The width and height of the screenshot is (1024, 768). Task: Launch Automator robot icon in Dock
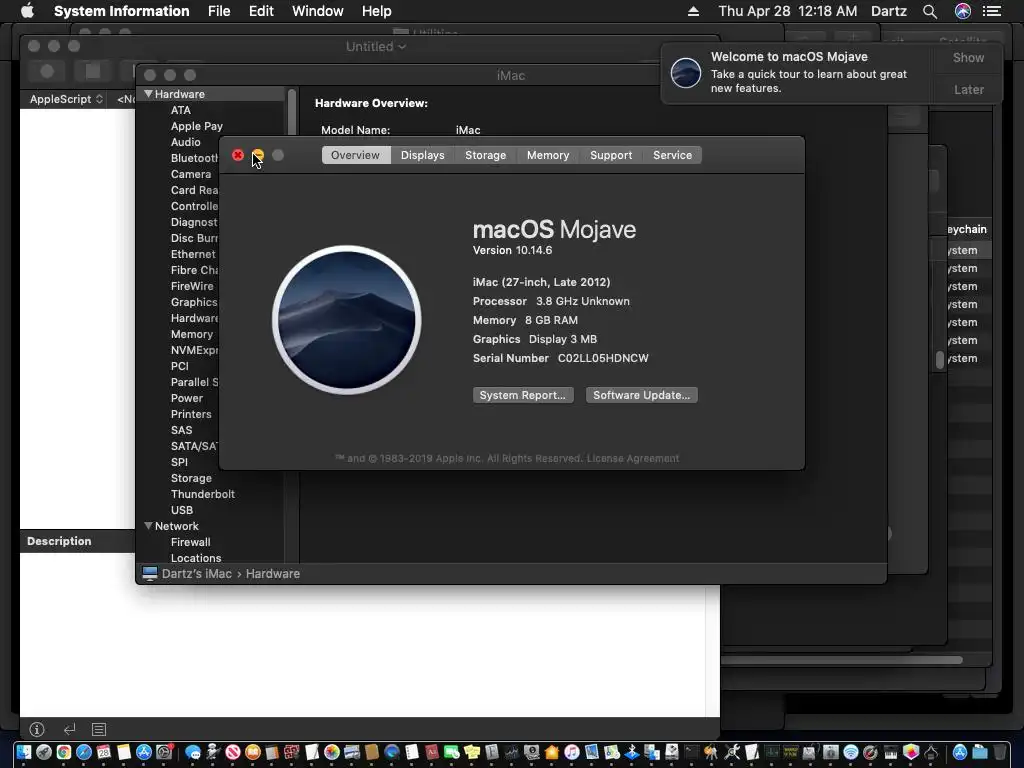click(213, 752)
